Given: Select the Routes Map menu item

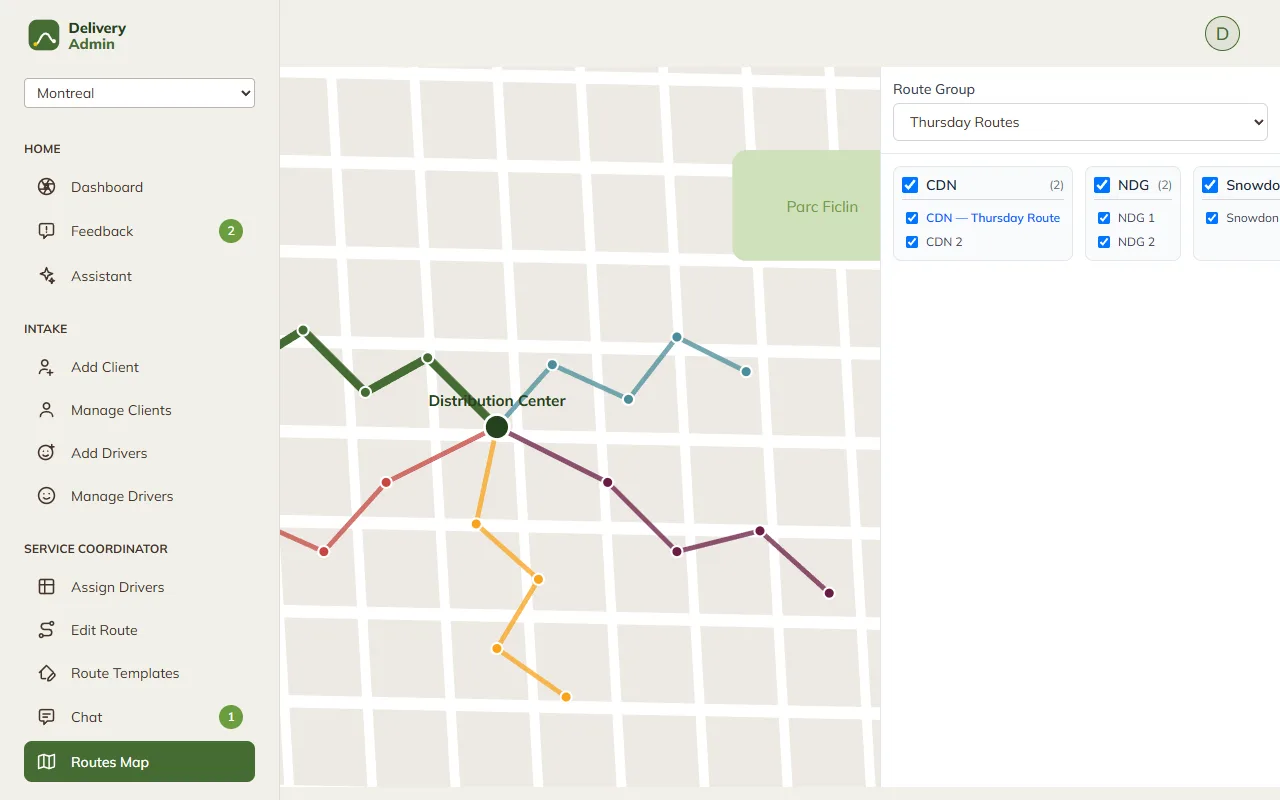Looking at the screenshot, I should coord(139,762).
